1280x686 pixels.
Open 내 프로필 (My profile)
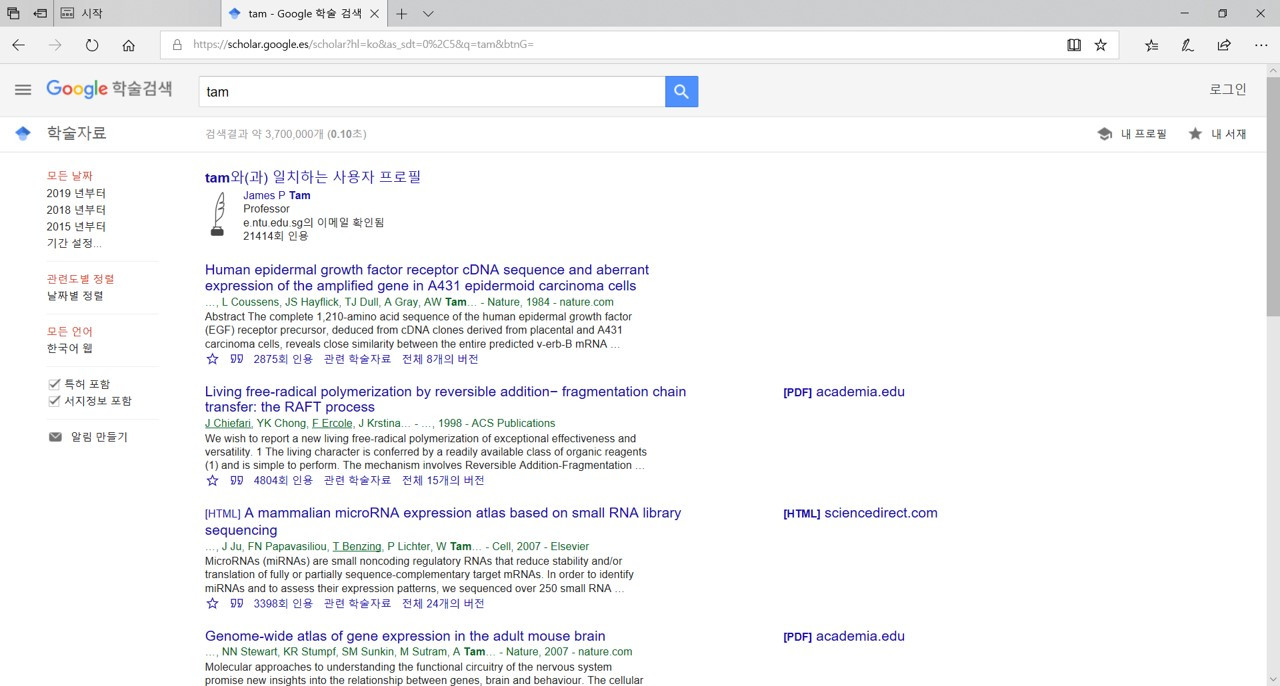(x=1132, y=134)
